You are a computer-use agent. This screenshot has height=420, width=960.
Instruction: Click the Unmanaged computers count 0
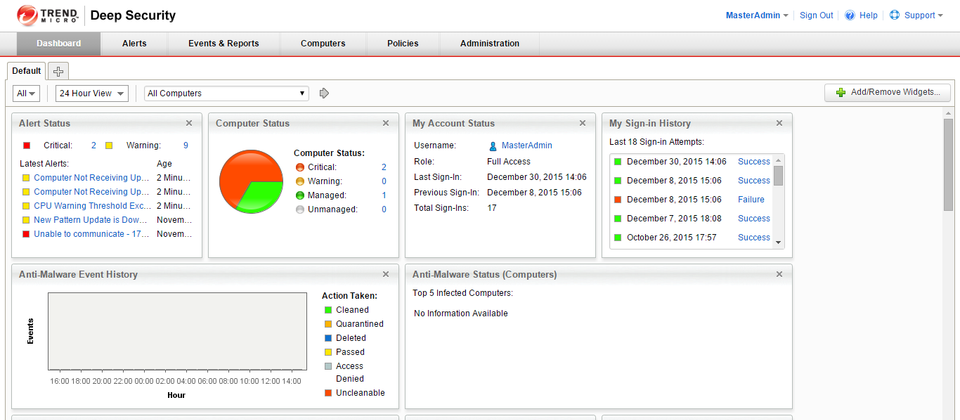(384, 209)
